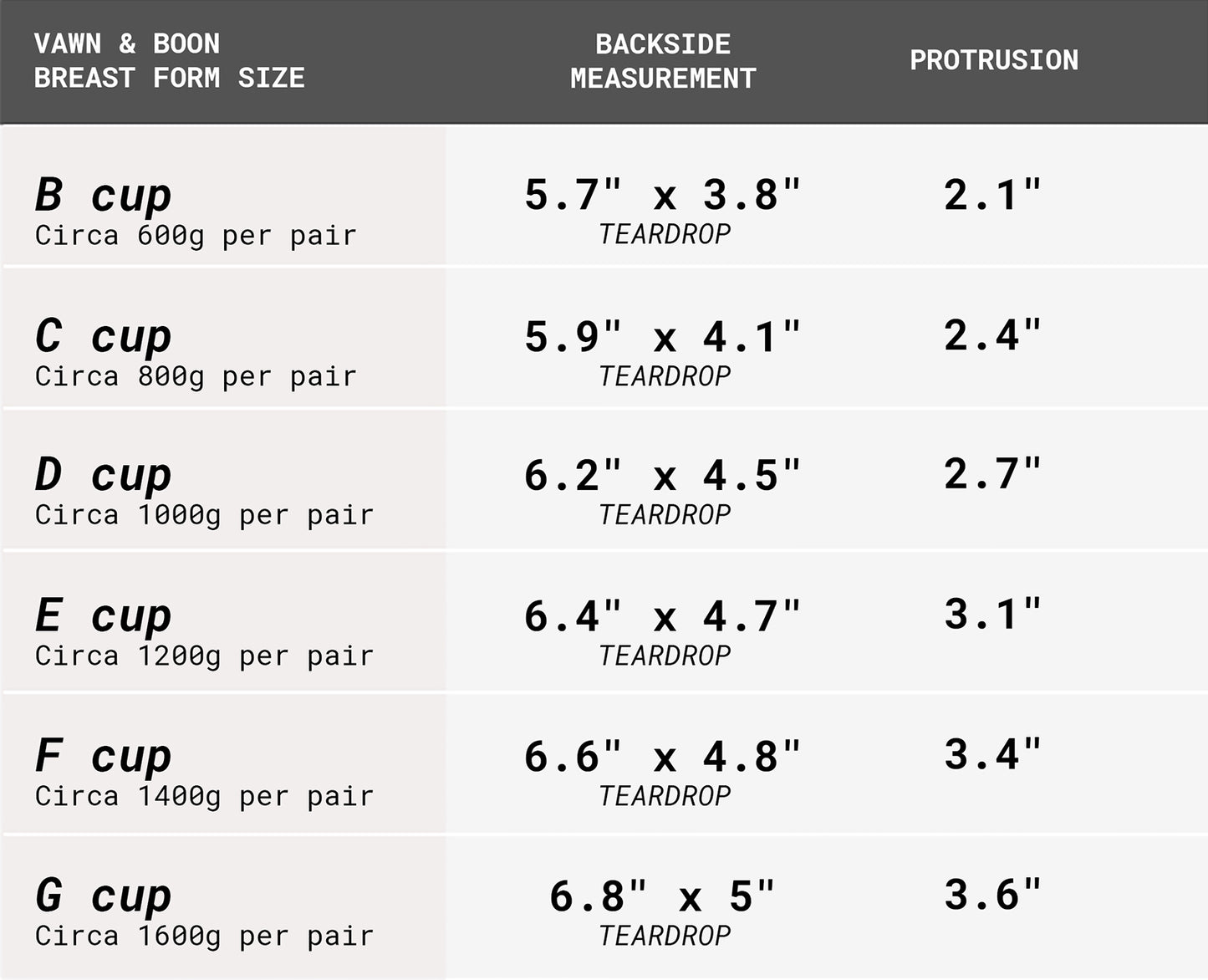Click "Circa 1600g per pair" text
Viewport: 1208px width, 980px height.
pos(204,936)
